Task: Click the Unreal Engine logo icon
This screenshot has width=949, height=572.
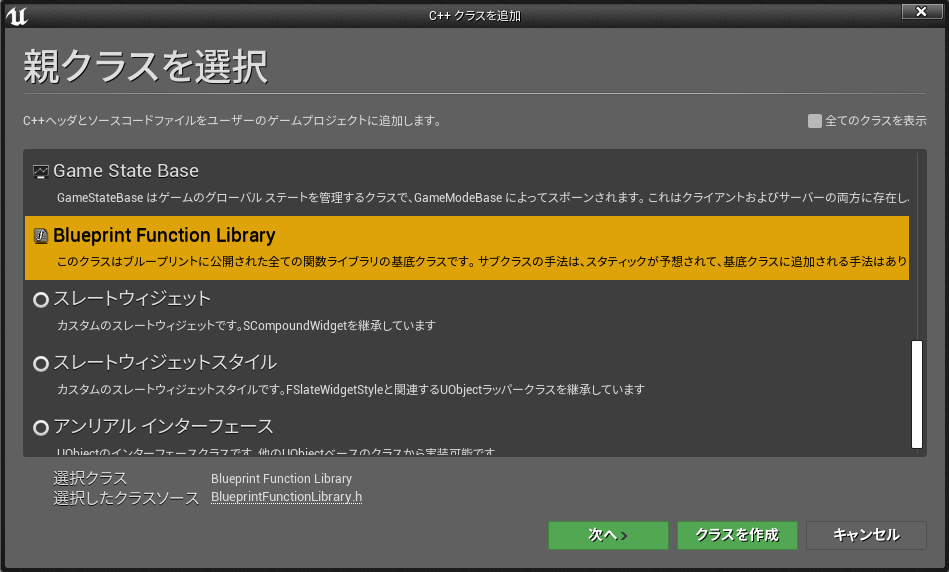Action: coord(16,16)
